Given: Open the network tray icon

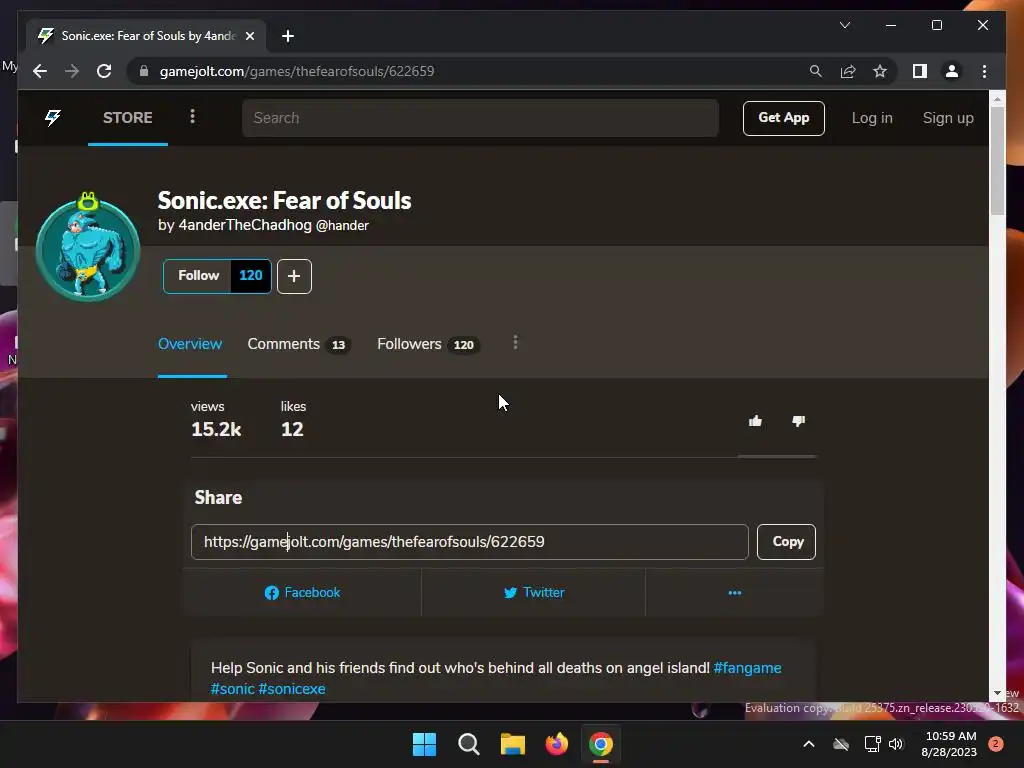Looking at the screenshot, I should tap(872, 744).
